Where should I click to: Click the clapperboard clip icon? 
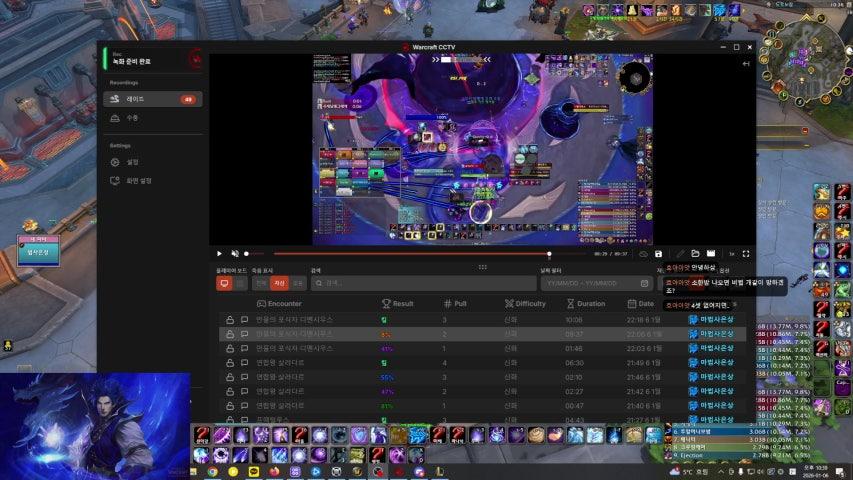pos(711,254)
